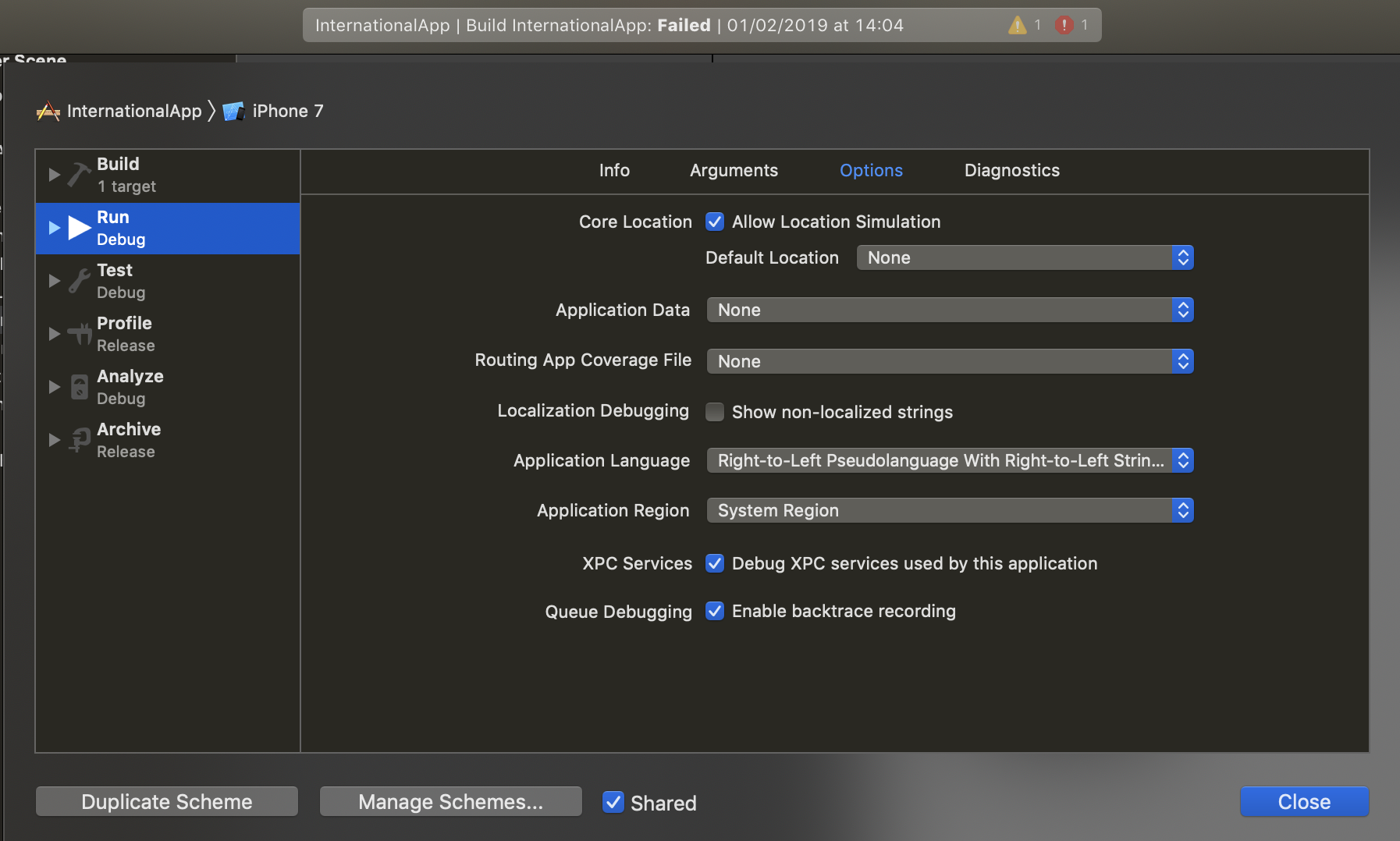Switch to the Arguments tab
Screen dimensions: 1400x841
coord(734,170)
